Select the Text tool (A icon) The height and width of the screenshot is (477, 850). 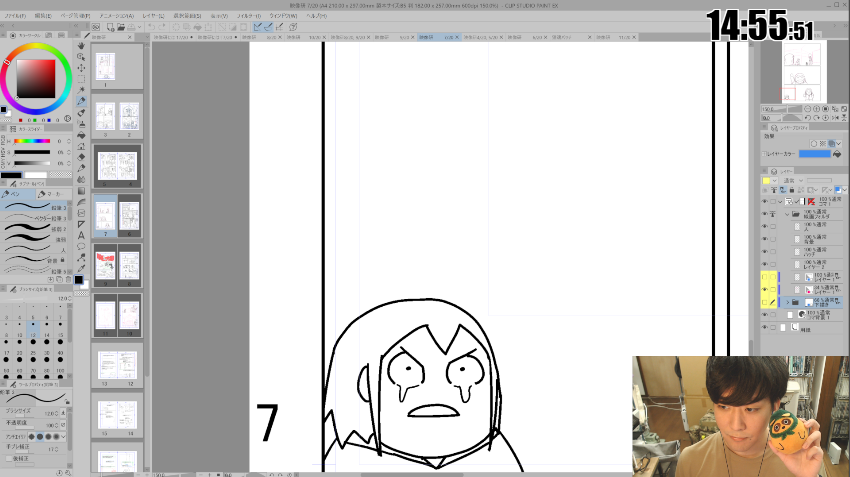pyautogui.click(x=81, y=235)
